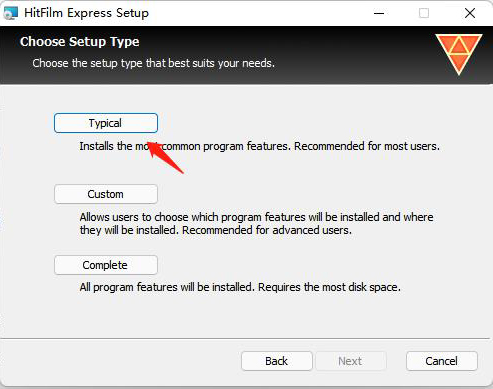Screen dimensions: 493x389
Task: Choose the Typical setup type
Action: (106, 123)
